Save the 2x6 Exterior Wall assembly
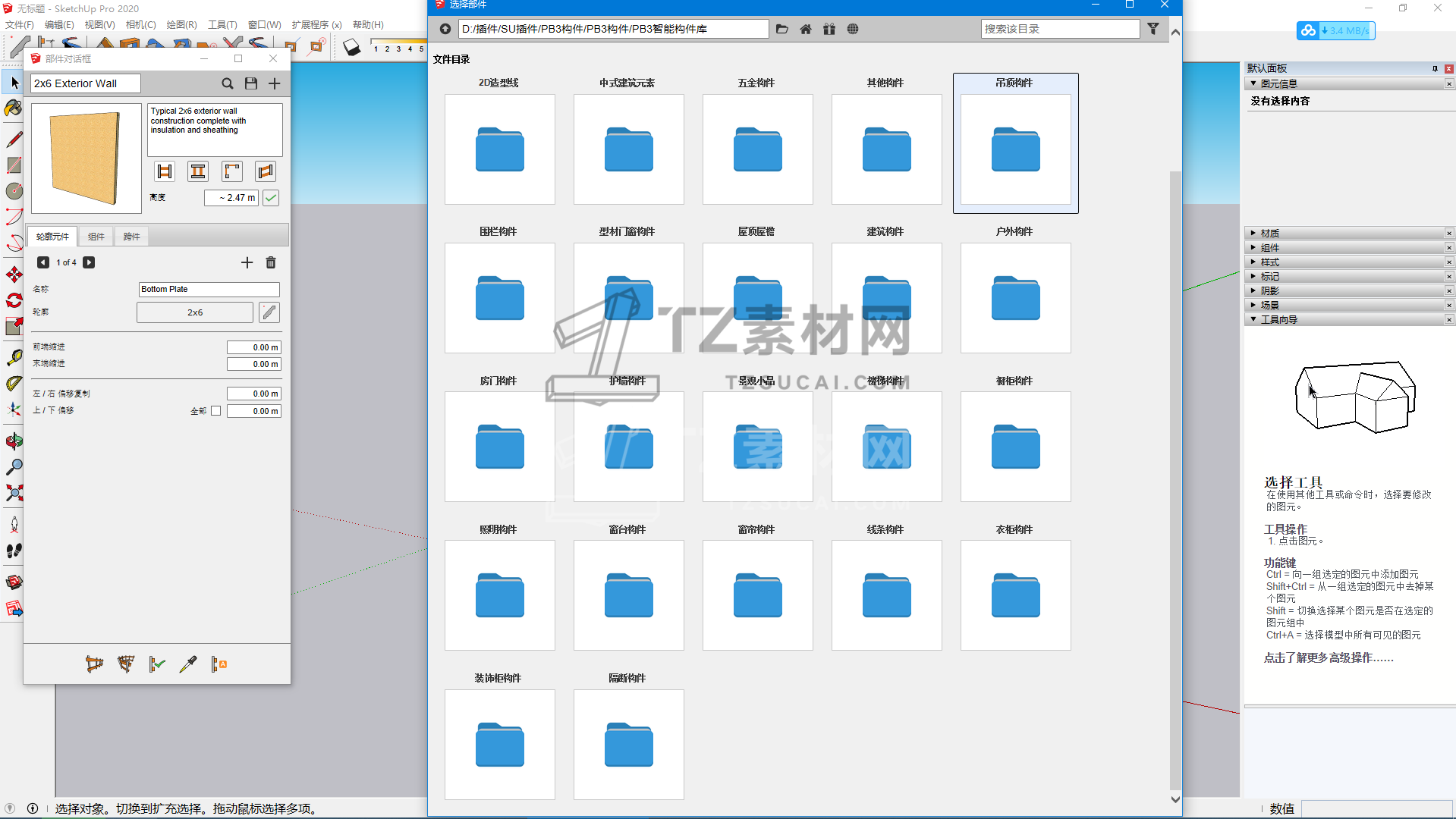This screenshot has width=1456, height=819. 251,83
